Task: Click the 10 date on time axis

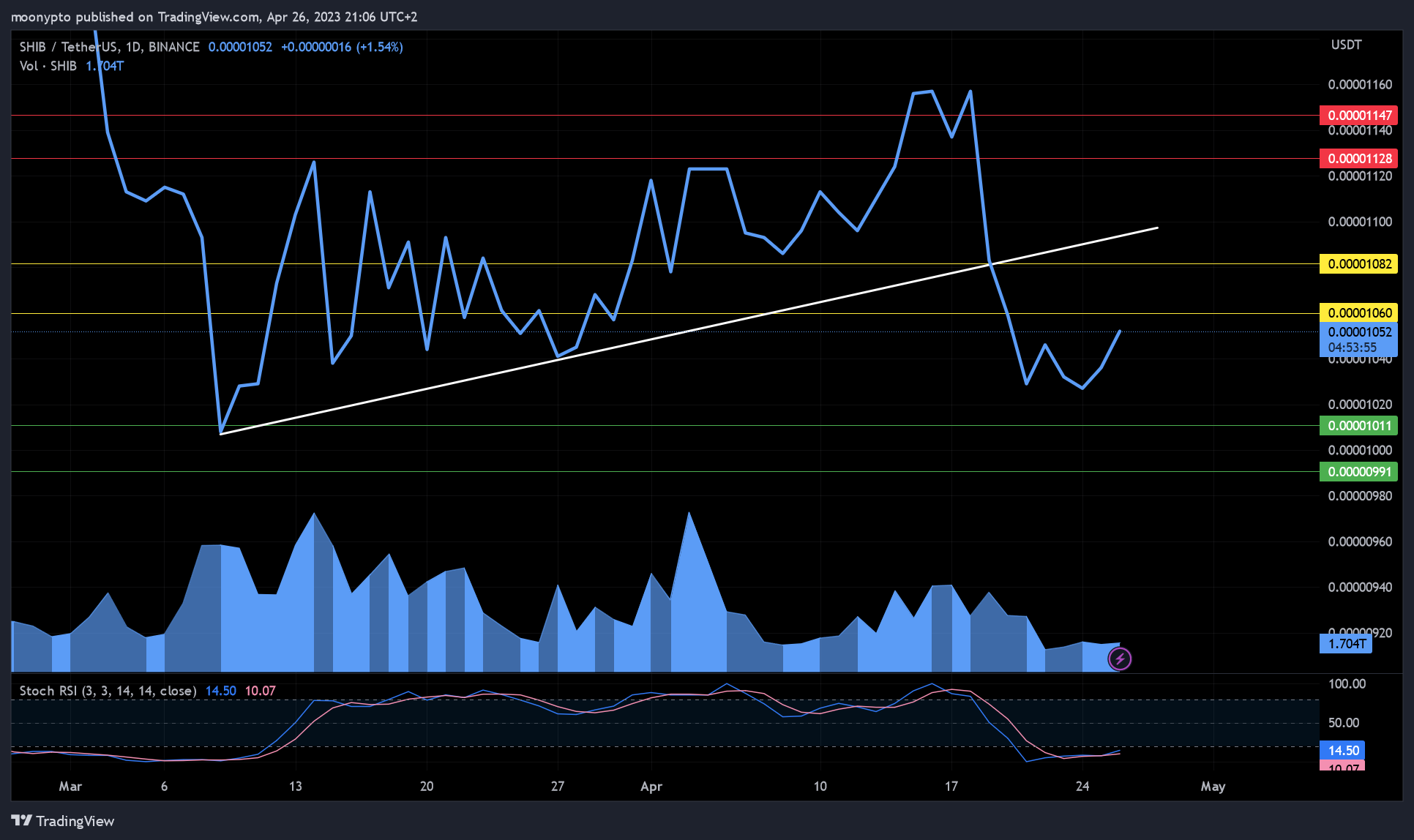Action: point(820,787)
